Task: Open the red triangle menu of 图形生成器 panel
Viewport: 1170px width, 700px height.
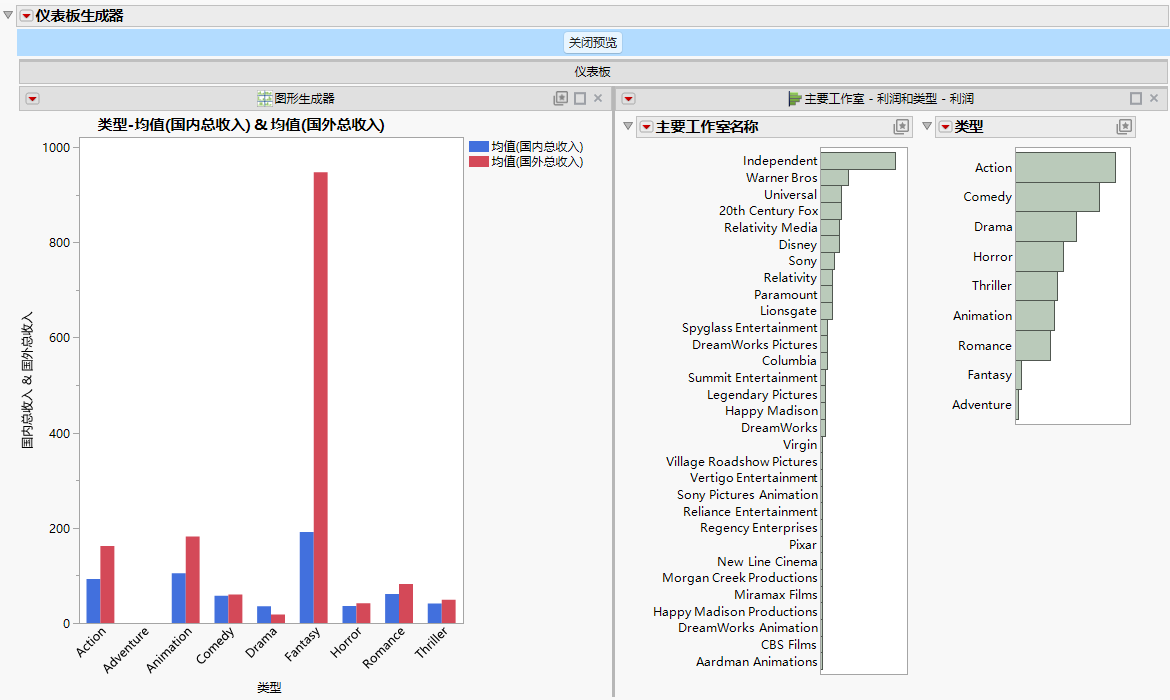Action: pos(32,99)
